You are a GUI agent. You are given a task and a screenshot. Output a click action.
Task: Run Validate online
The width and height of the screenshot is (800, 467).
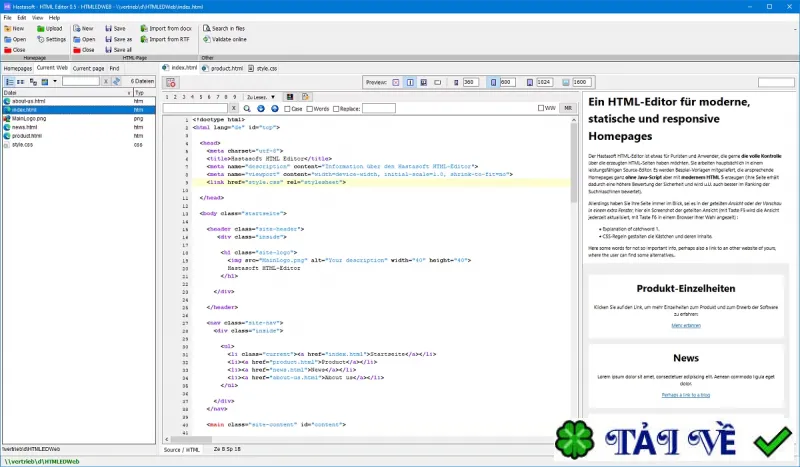pyautogui.click(x=224, y=39)
